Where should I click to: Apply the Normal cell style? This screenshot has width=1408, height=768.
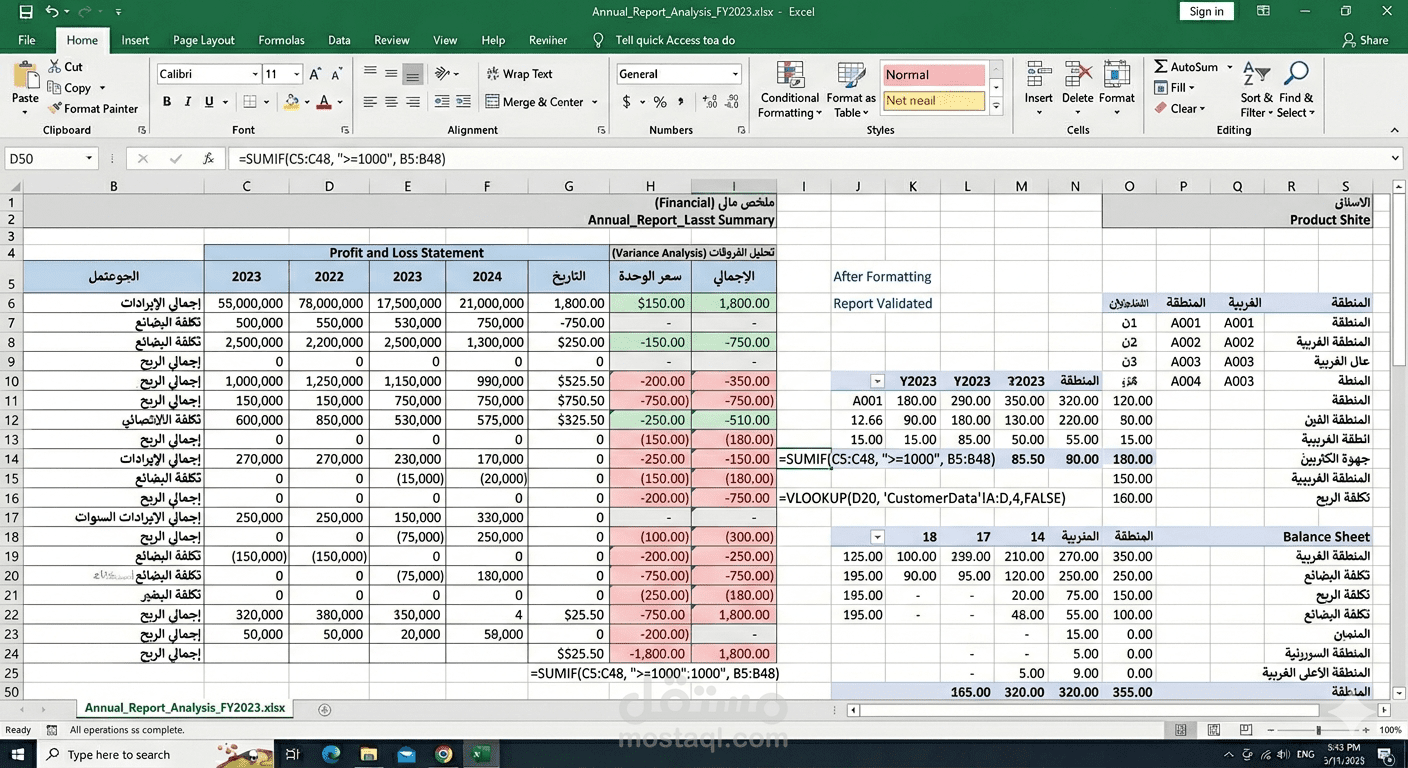coord(933,75)
